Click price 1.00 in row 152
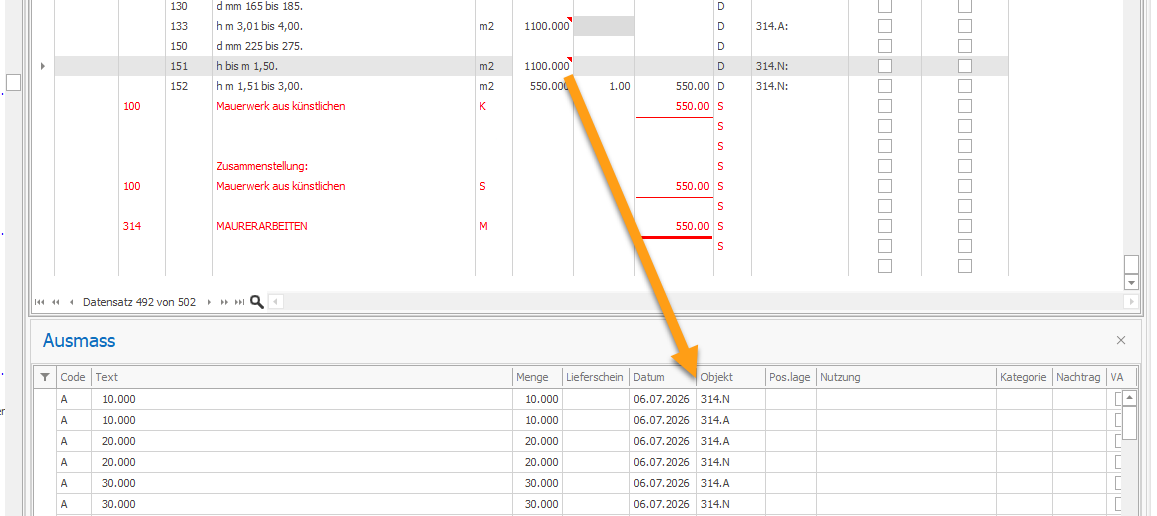Viewport: 1157px width, 516px height. point(619,86)
